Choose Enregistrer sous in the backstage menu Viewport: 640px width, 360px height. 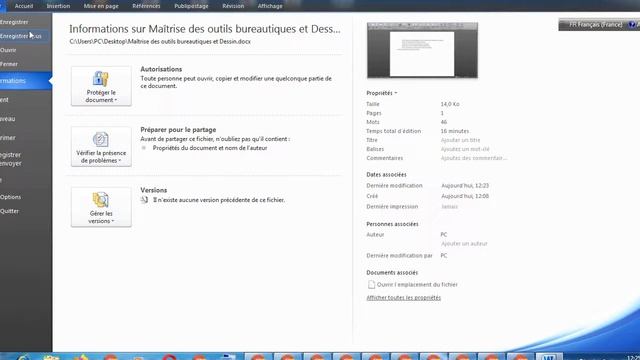[24, 36]
